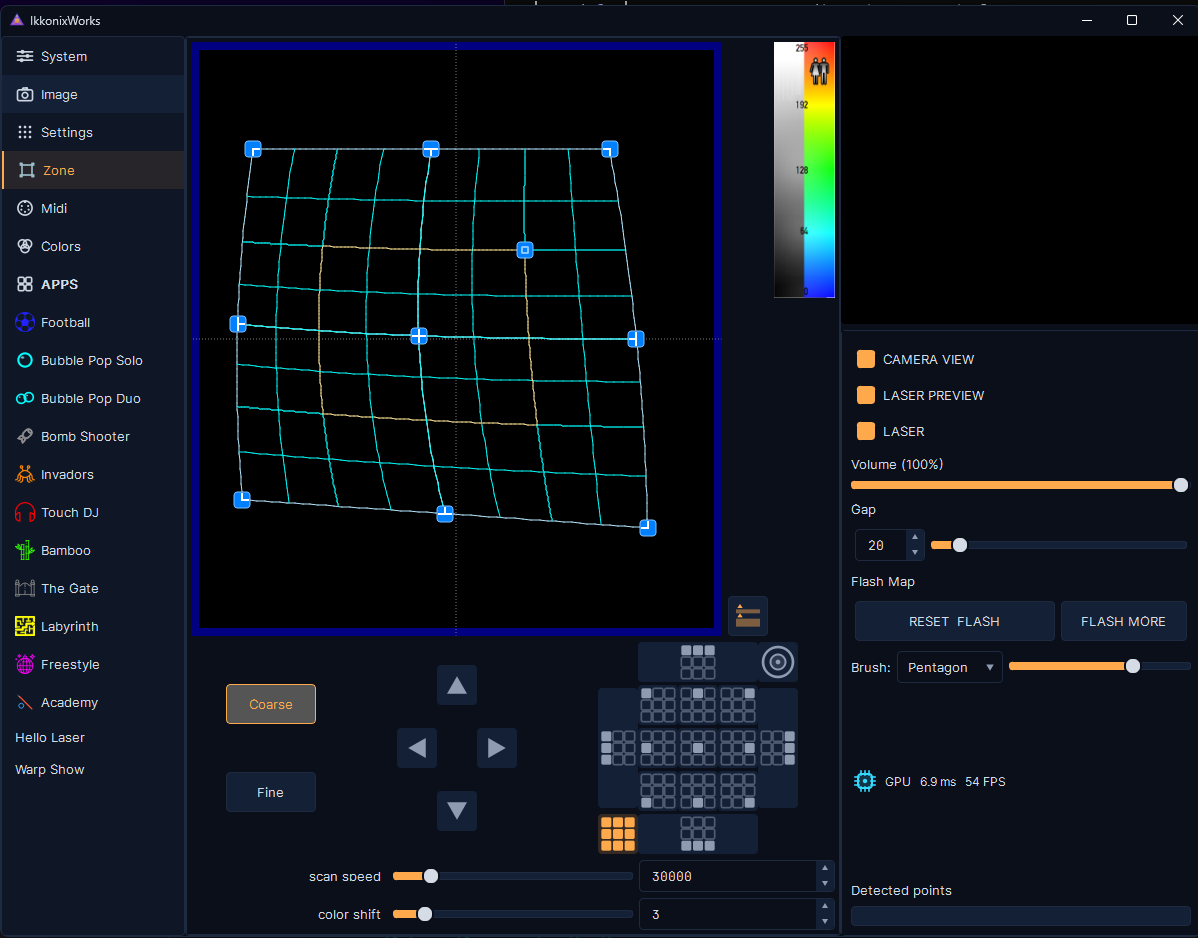The width and height of the screenshot is (1198, 938).
Task: Open the Image section
Action: tap(92, 95)
